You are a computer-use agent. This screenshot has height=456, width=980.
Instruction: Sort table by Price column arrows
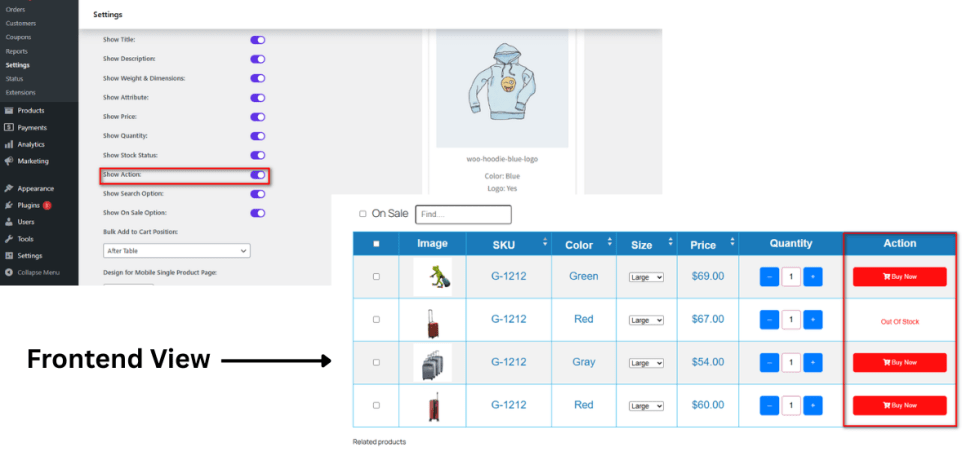coord(732,241)
